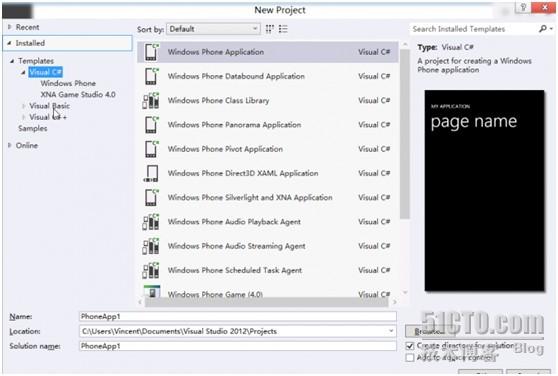Click the Scheduled Task Agent icon
558x376 pixels.
[x=151, y=270]
